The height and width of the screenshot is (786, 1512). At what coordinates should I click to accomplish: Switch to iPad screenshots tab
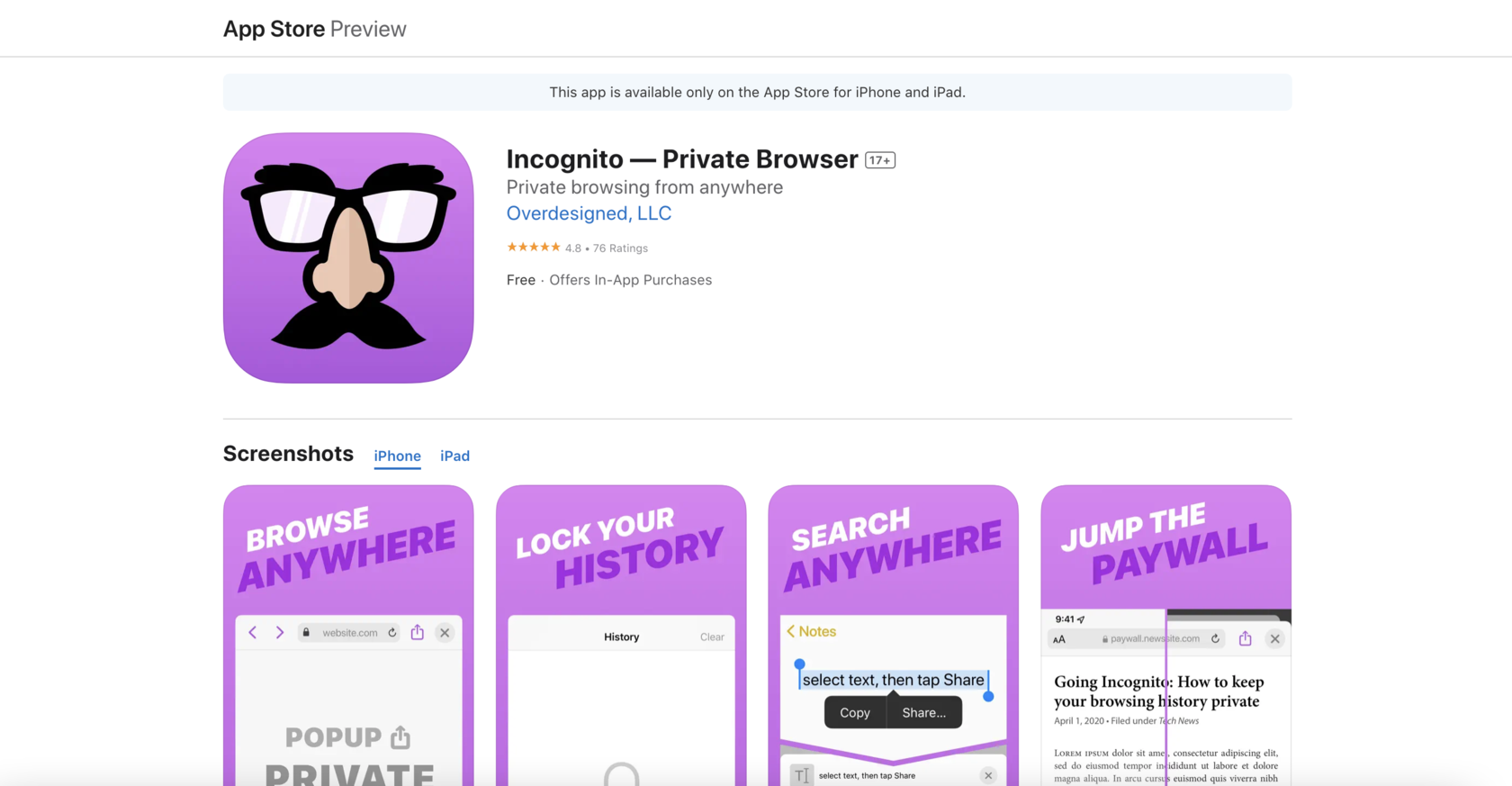click(x=454, y=456)
